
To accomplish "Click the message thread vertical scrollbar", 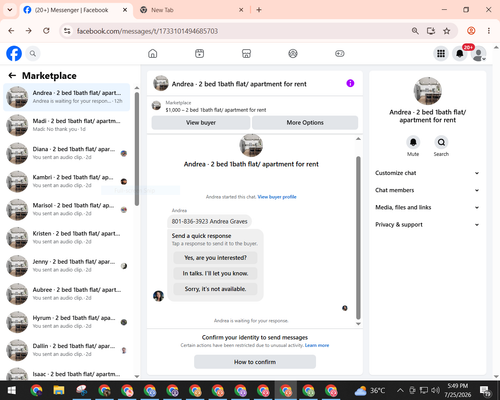I will 358,237.
